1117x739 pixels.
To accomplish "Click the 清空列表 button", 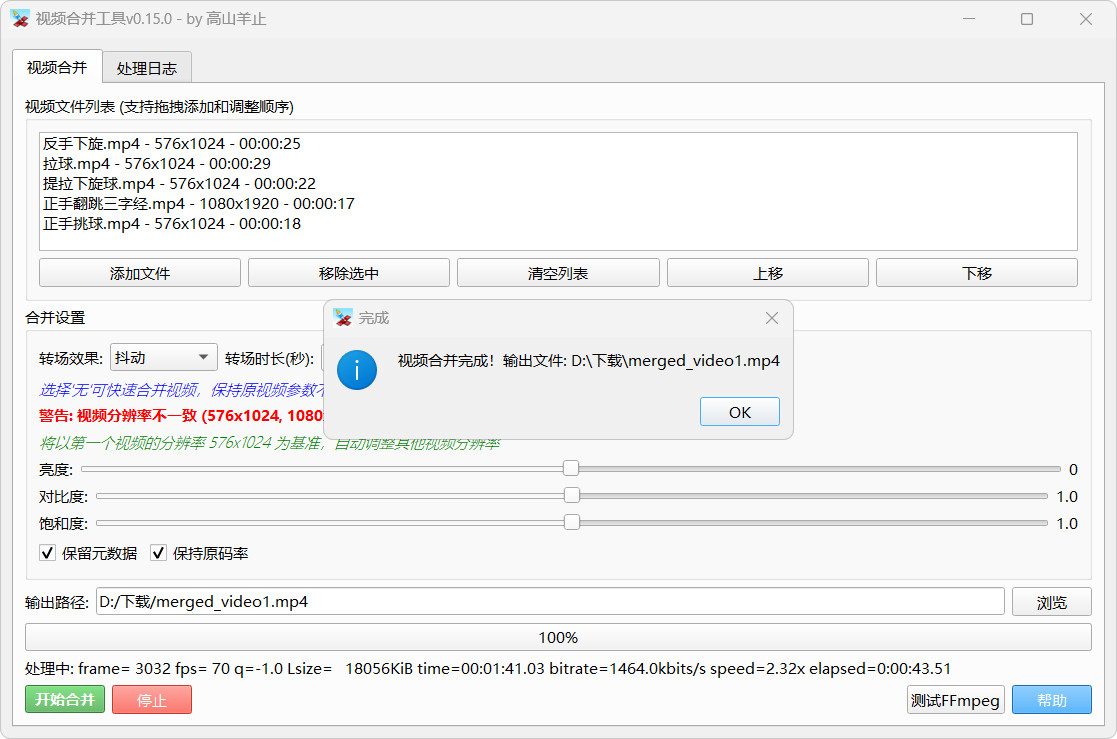I will click(558, 273).
